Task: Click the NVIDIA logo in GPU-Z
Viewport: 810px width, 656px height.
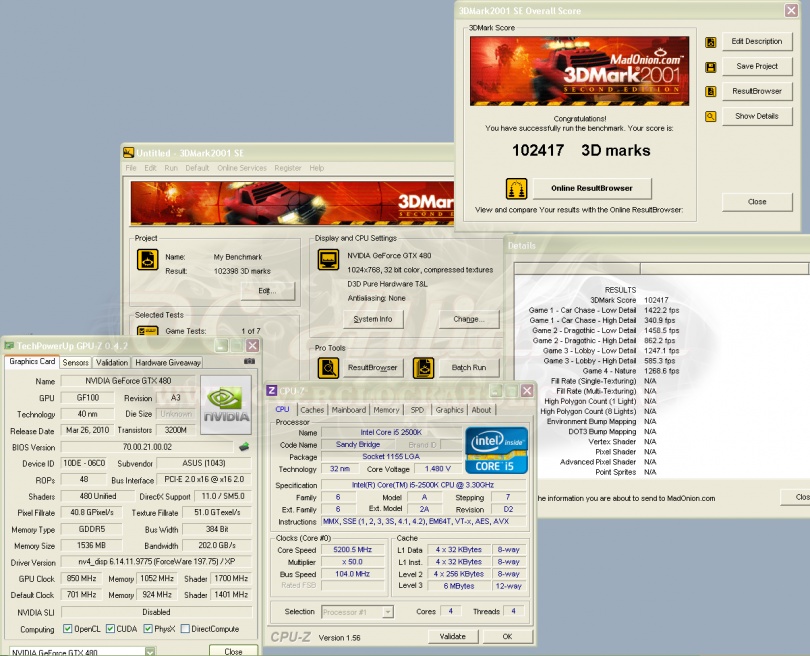Action: [226, 405]
